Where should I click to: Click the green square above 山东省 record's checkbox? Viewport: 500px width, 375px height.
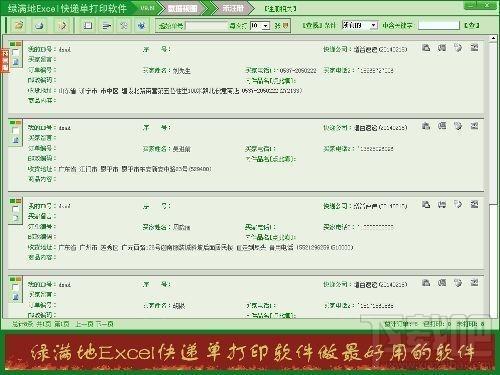click(x=12, y=44)
